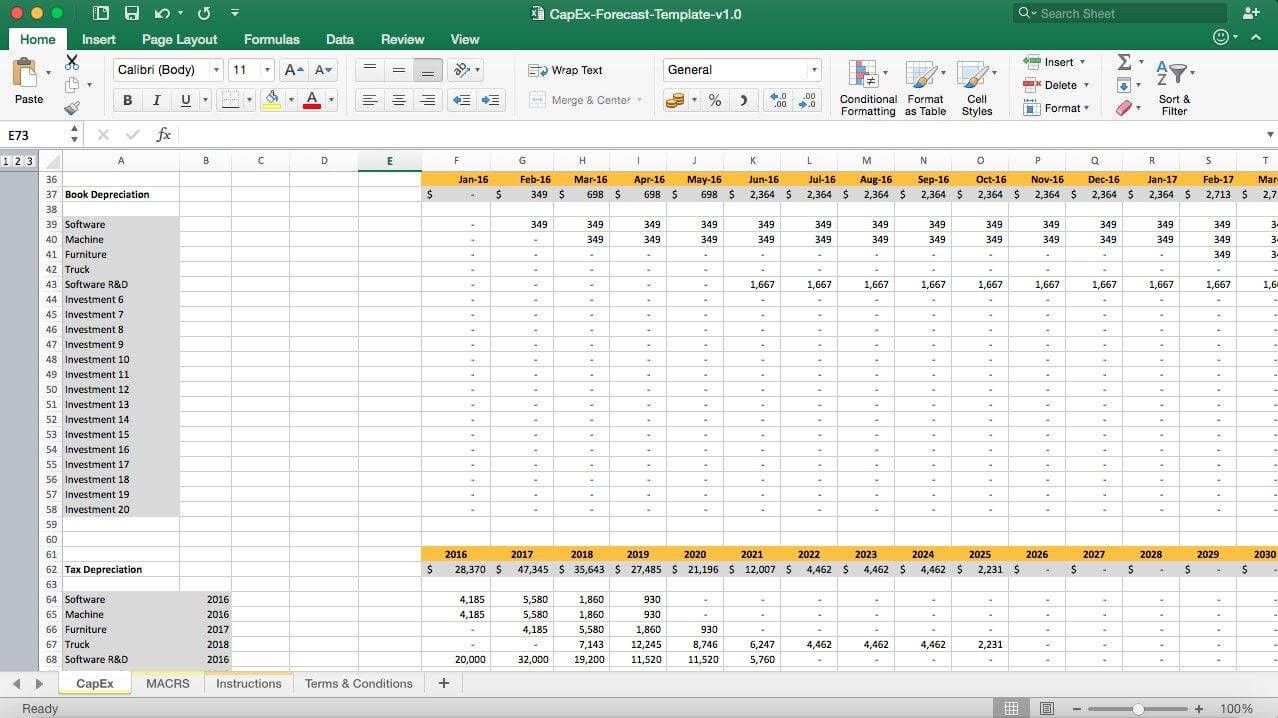
Task: Apply comma style number format
Action: pyautogui.click(x=743, y=100)
